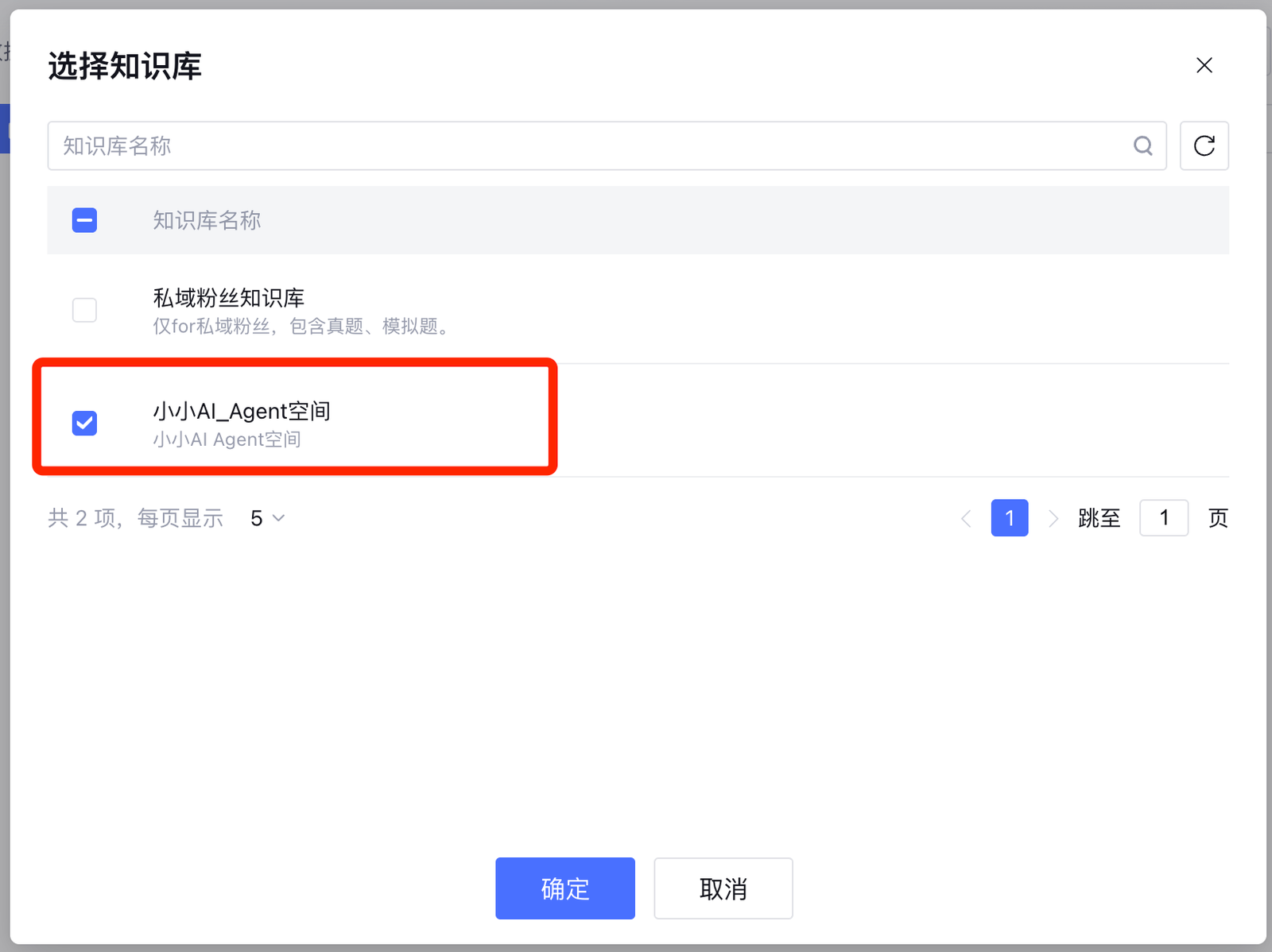
Task: Click the 小小AI_Agent空间 row title
Action: pos(242,411)
